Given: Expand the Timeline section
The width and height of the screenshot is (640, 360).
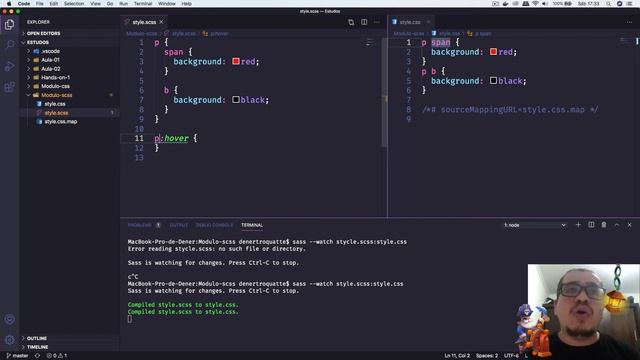Looking at the screenshot, I should (x=69, y=347).
